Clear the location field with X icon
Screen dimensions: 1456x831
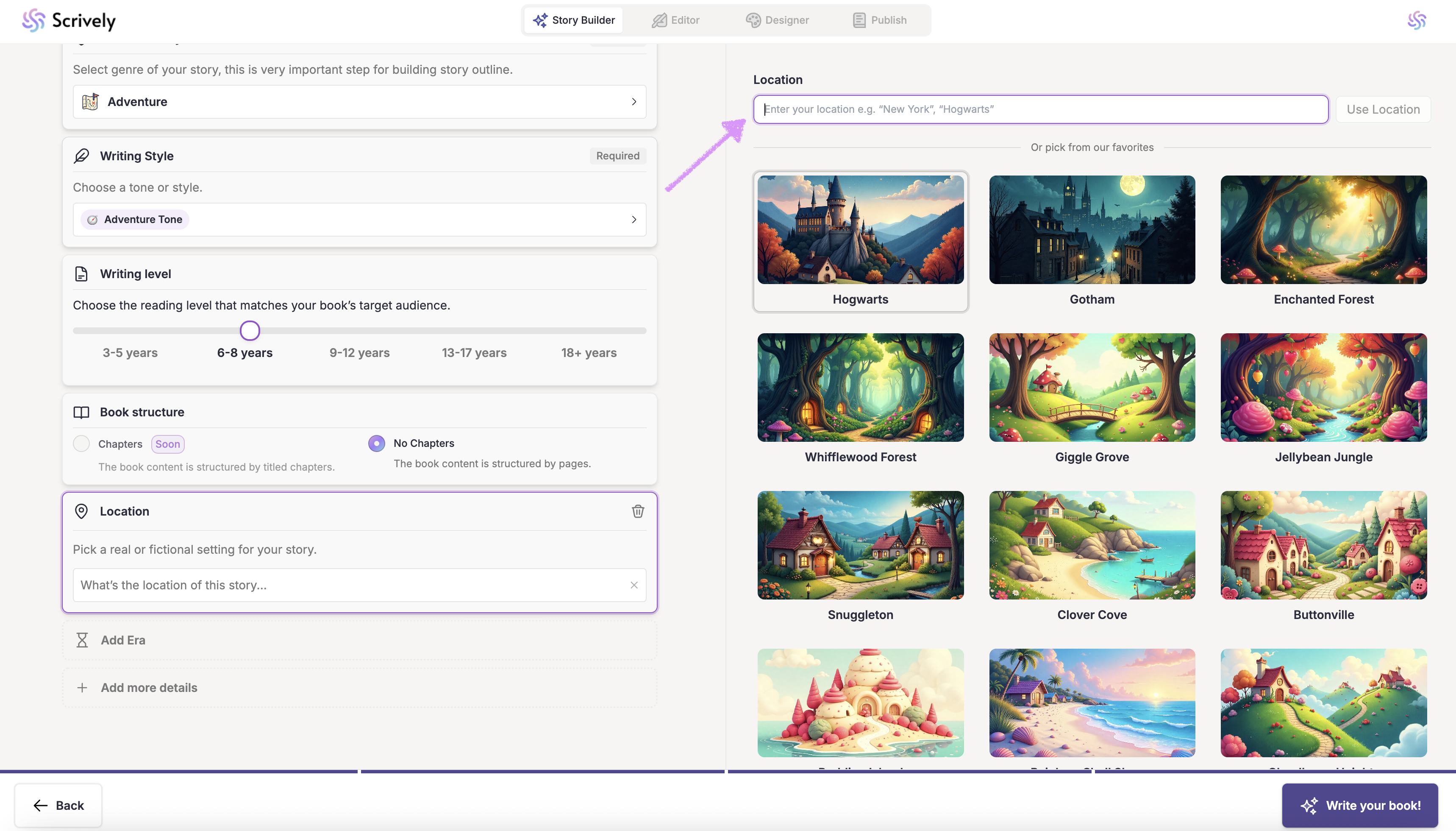pos(634,585)
